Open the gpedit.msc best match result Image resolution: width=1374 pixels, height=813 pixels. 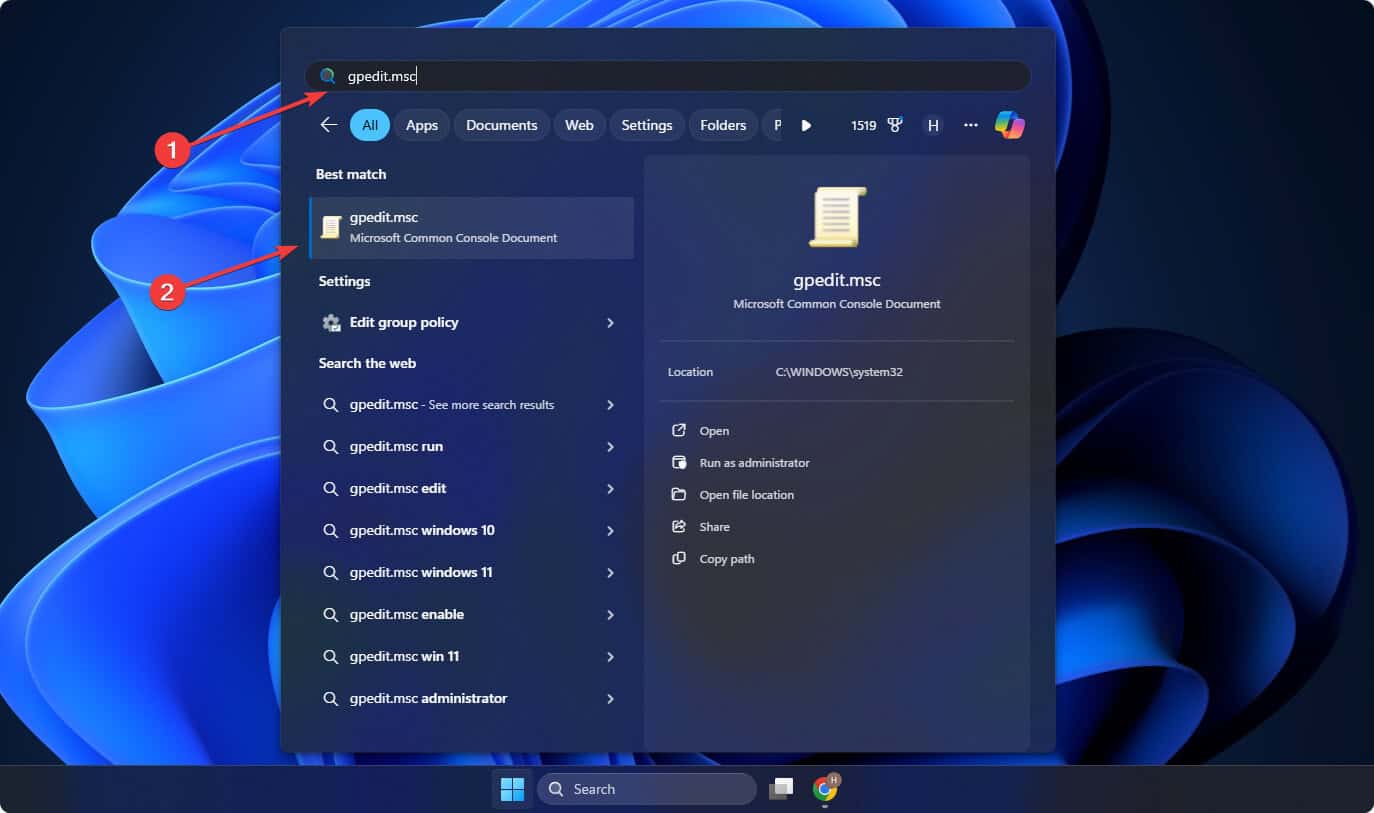(x=472, y=227)
